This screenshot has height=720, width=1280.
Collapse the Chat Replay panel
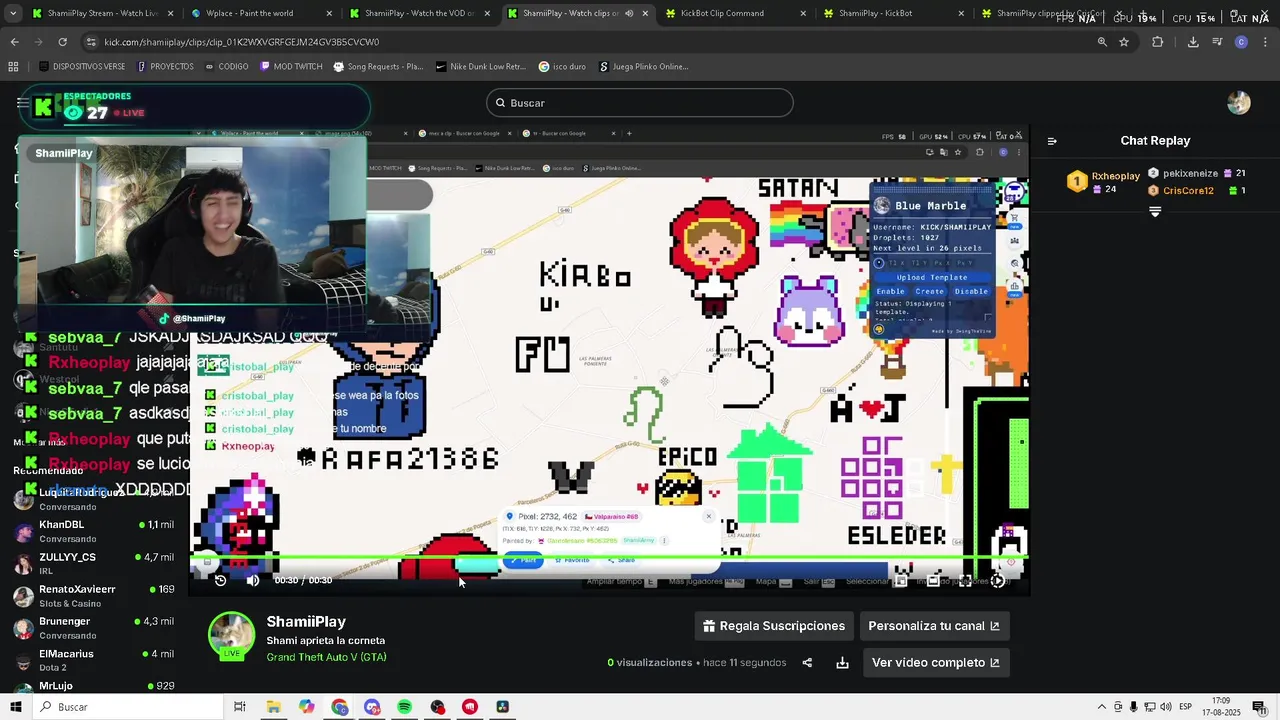(x=1052, y=141)
